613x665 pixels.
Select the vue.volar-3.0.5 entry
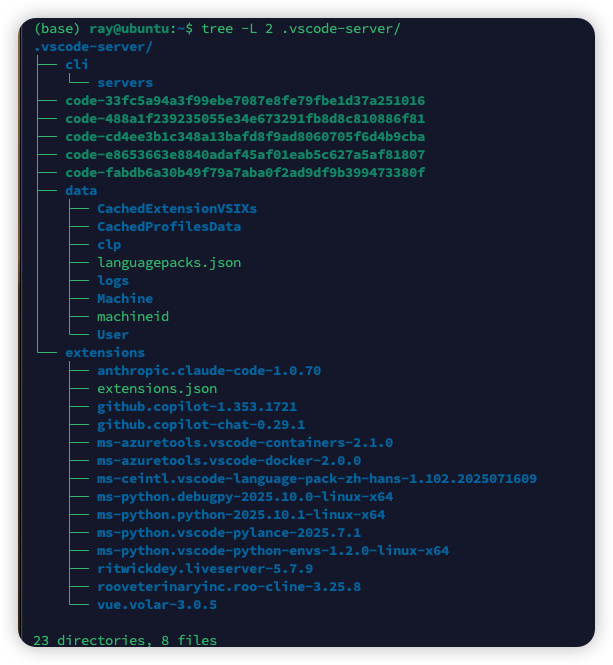coord(157,605)
